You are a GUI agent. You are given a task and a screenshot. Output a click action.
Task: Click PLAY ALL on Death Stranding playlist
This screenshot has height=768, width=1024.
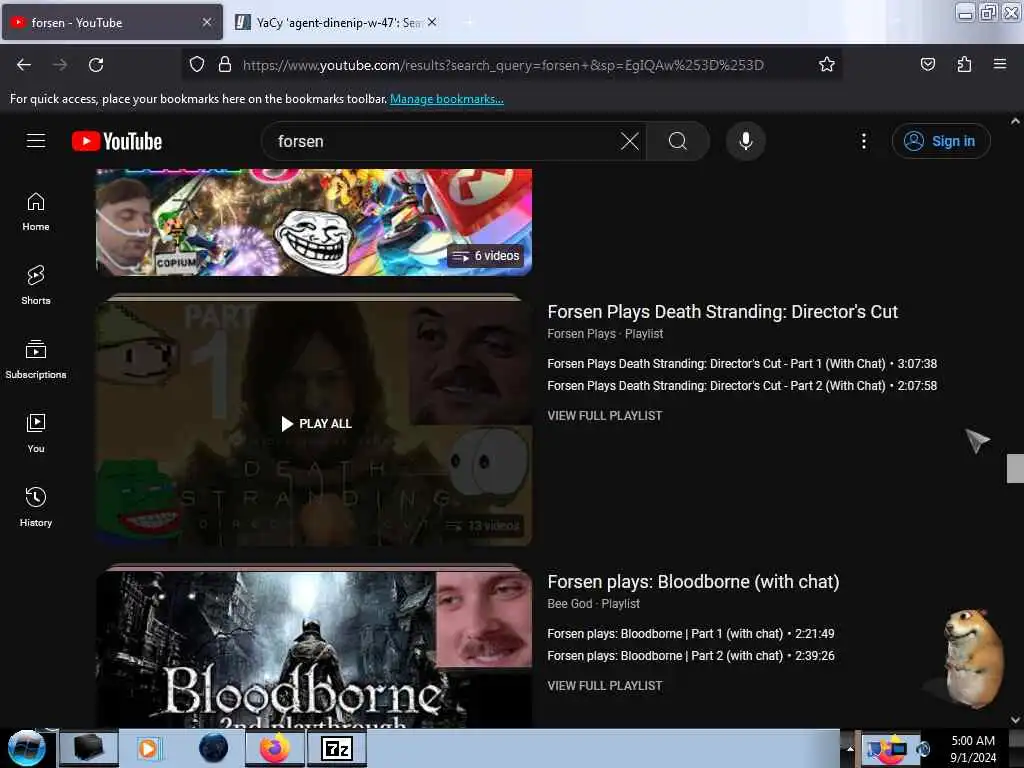coord(316,424)
